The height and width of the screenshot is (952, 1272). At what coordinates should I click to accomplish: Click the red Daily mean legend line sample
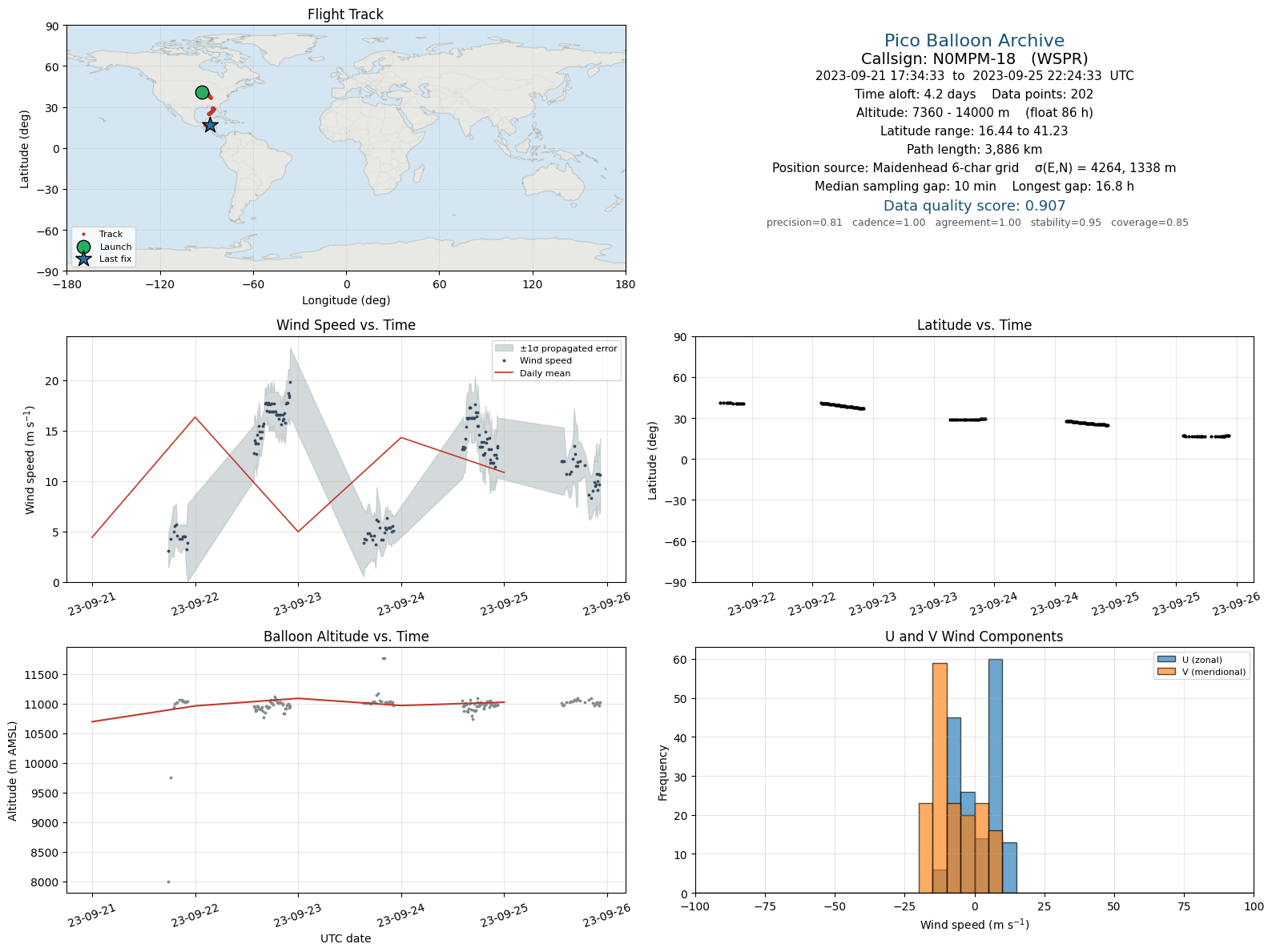point(504,373)
